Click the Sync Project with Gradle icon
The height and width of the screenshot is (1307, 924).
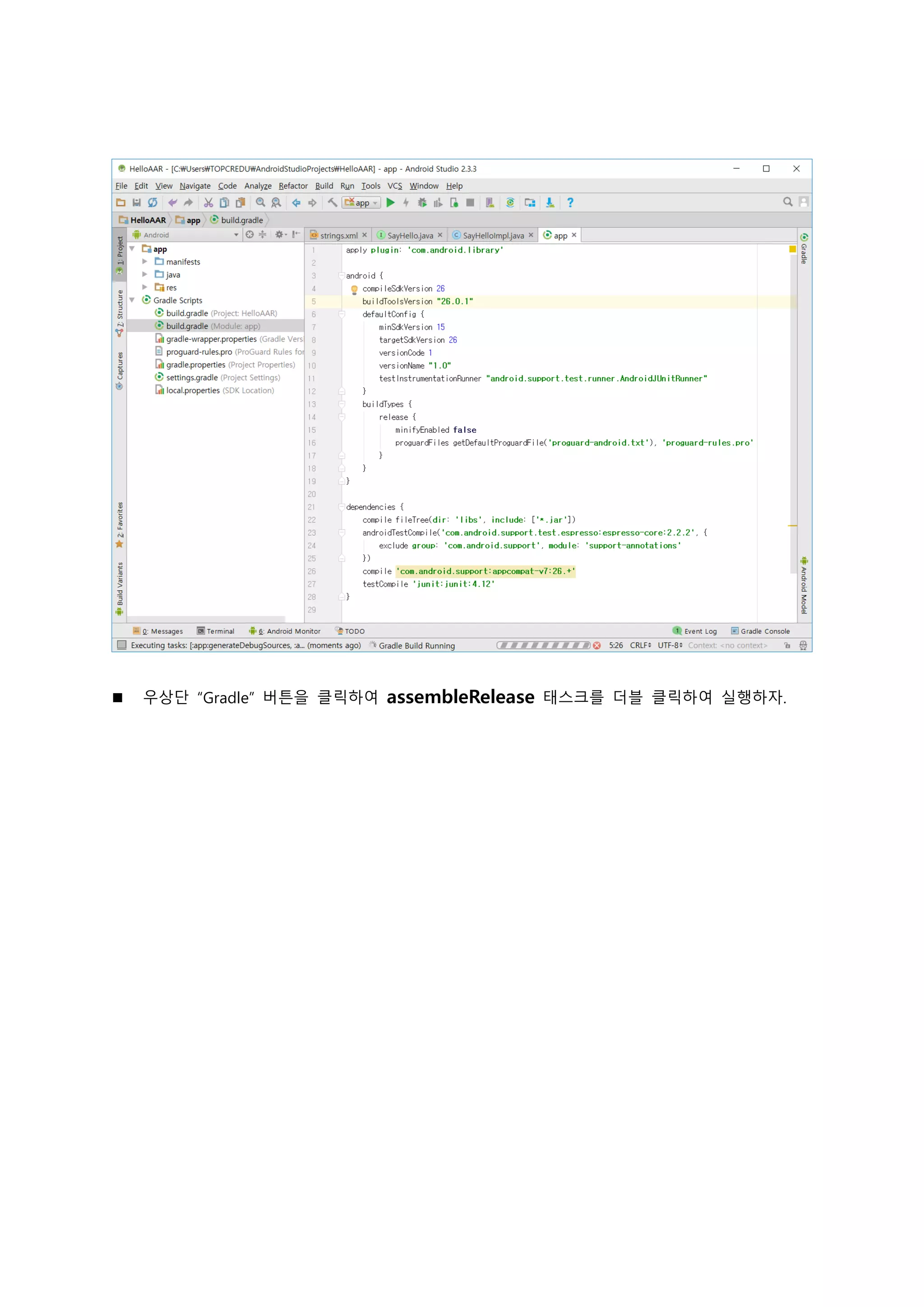click(x=510, y=203)
